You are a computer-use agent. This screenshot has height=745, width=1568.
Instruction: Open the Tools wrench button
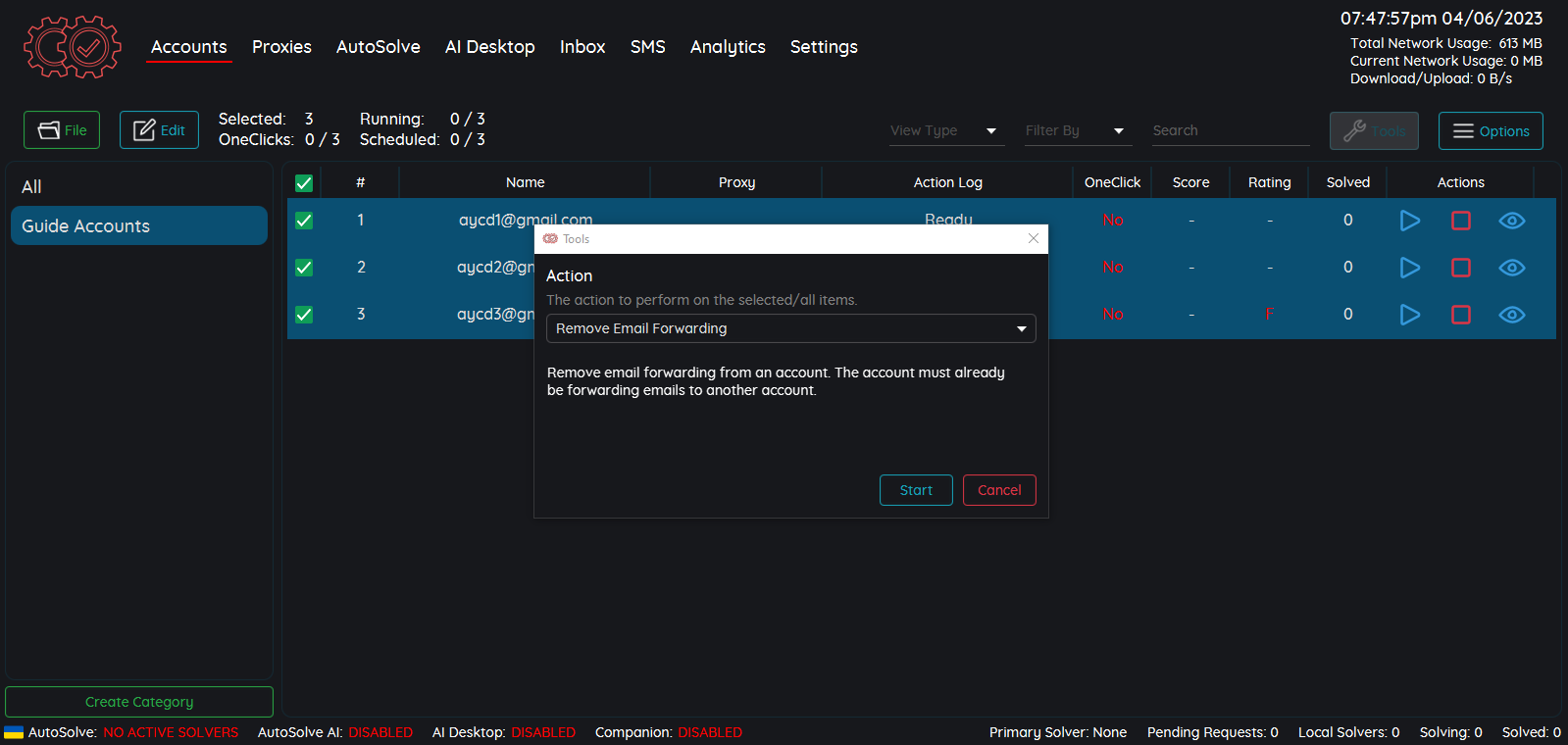1374,131
